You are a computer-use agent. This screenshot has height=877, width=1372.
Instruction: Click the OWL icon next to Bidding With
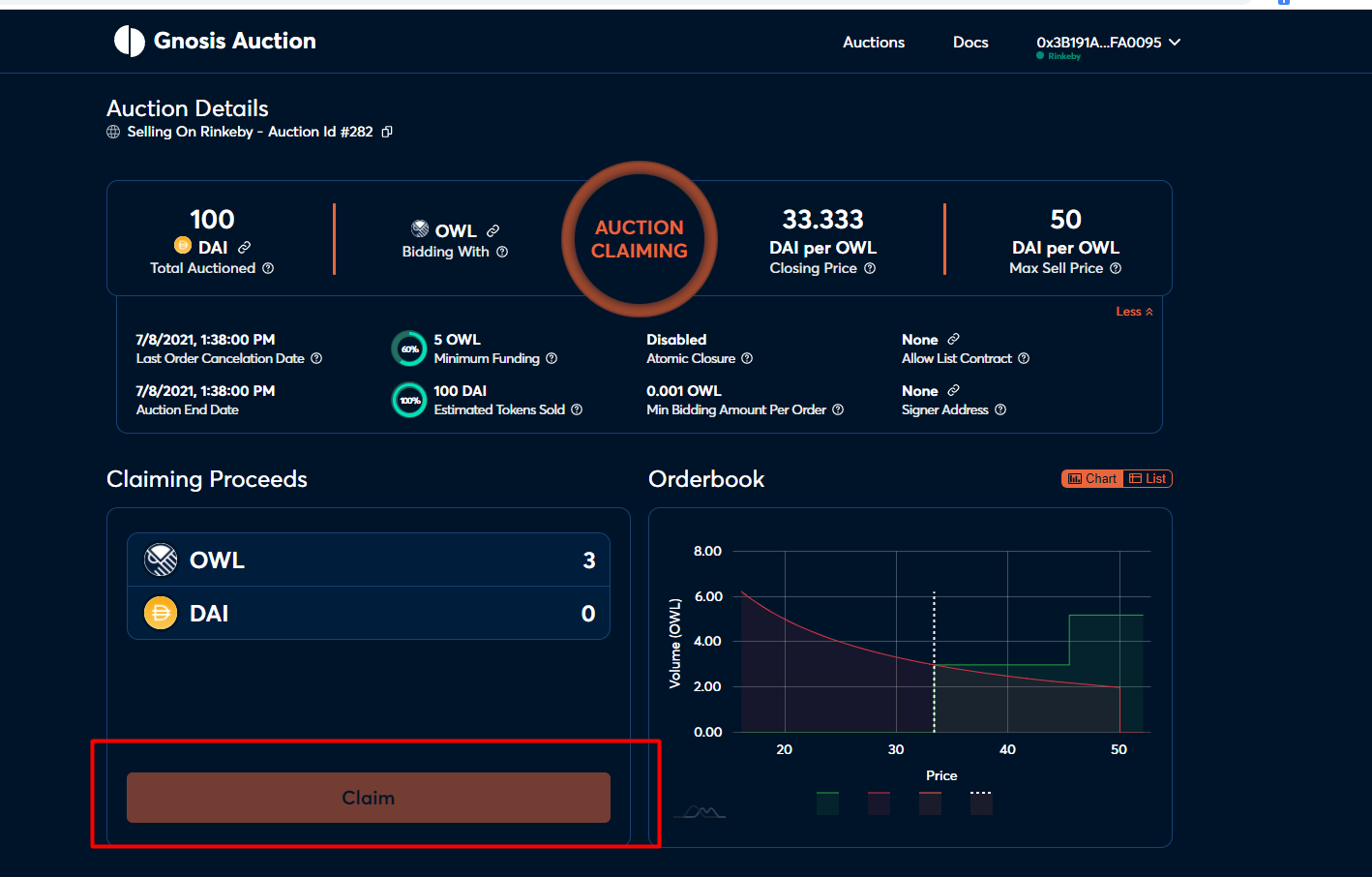(x=420, y=228)
